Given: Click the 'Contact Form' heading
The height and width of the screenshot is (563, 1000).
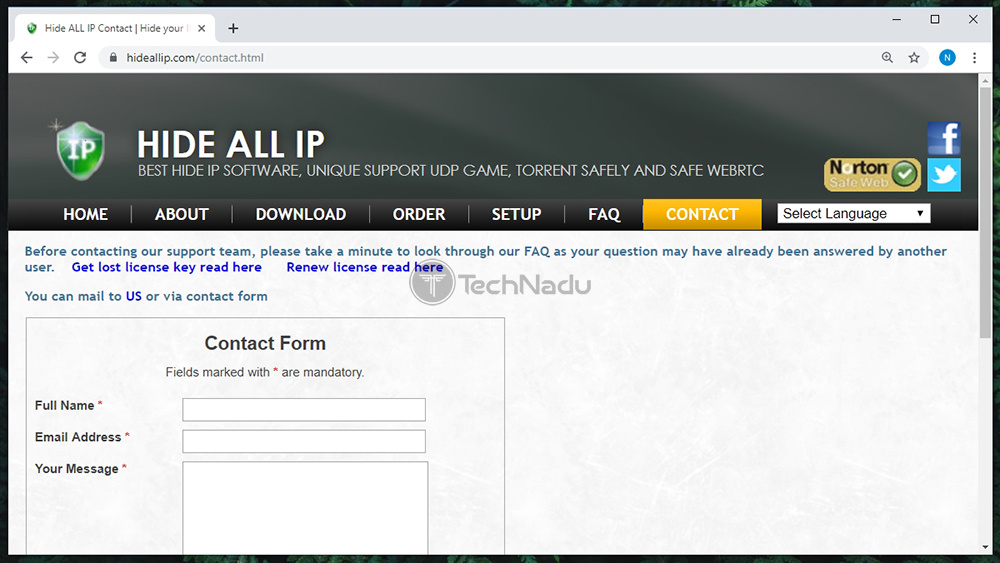Looking at the screenshot, I should point(265,343).
